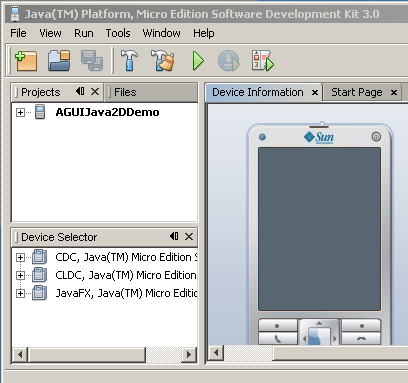Expand the CDC platform tree node
The height and width of the screenshot is (383, 408).
pyautogui.click(x=20, y=257)
